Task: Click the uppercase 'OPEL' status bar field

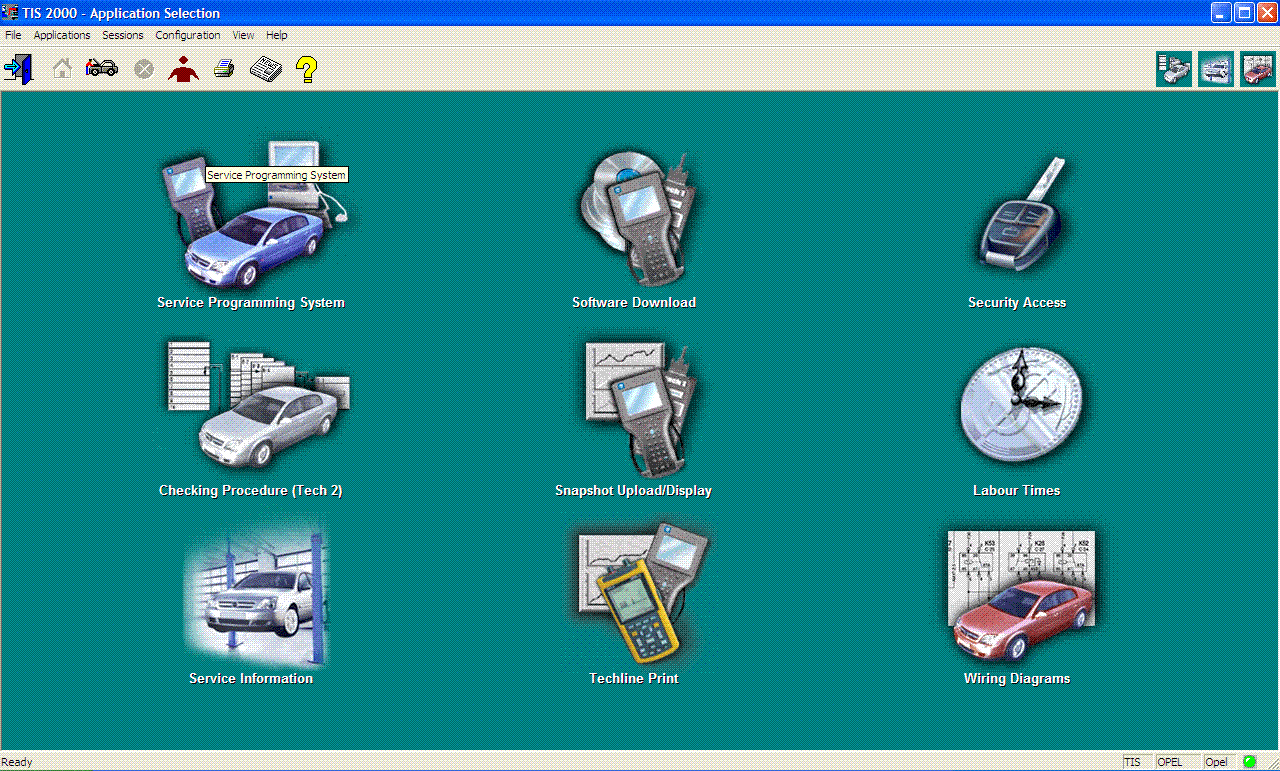Action: pyautogui.click(x=1178, y=762)
